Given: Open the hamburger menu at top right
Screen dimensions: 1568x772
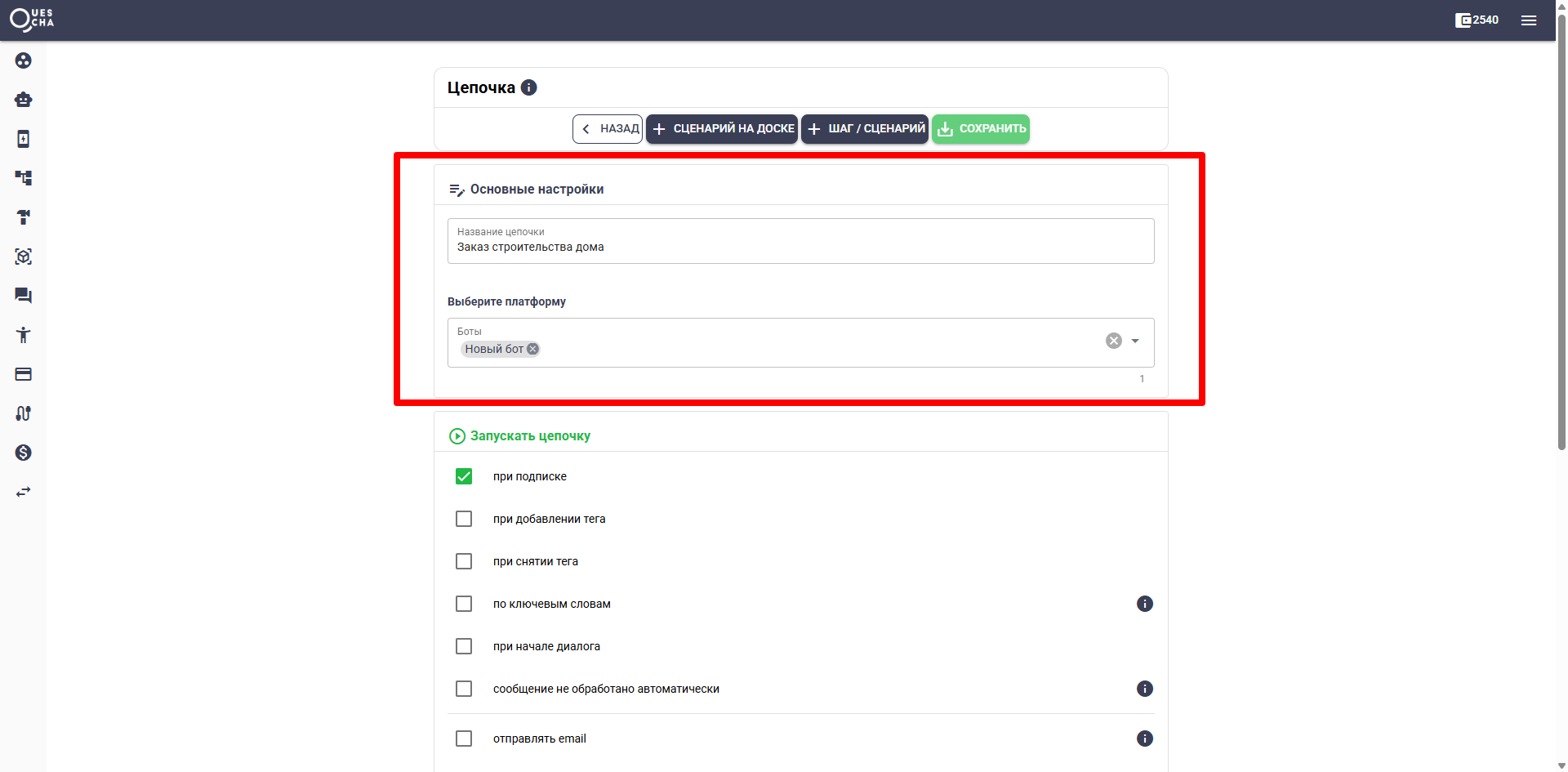Looking at the screenshot, I should (x=1529, y=20).
